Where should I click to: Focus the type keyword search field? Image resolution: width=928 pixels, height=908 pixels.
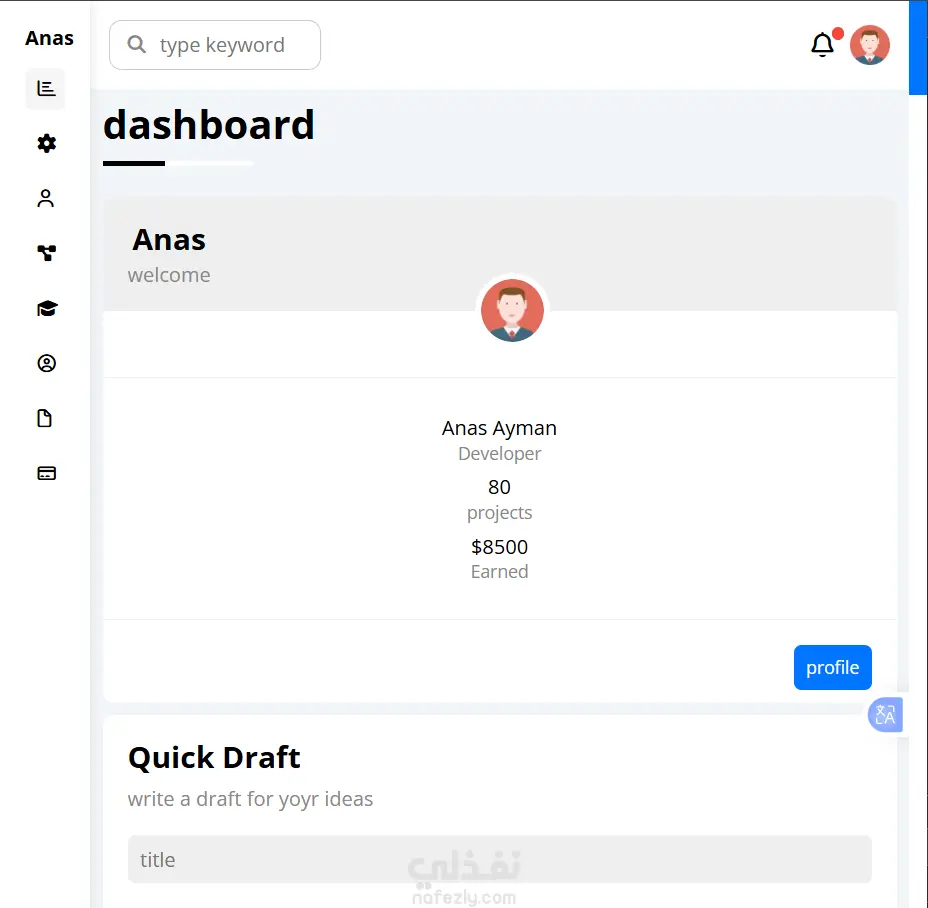pyautogui.click(x=215, y=45)
